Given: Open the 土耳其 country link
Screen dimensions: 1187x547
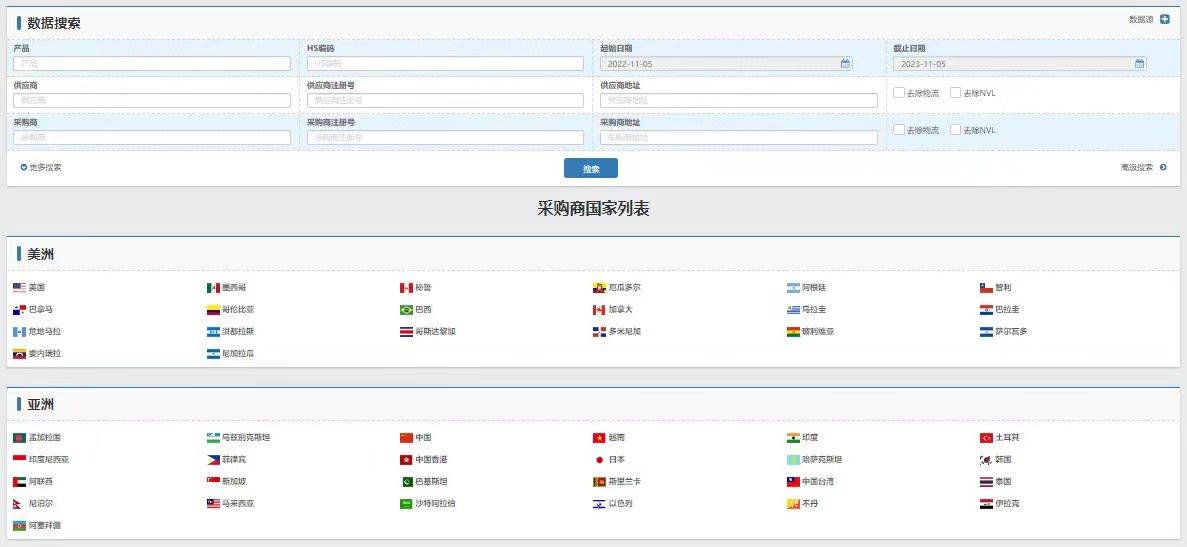Looking at the screenshot, I should point(1006,438).
